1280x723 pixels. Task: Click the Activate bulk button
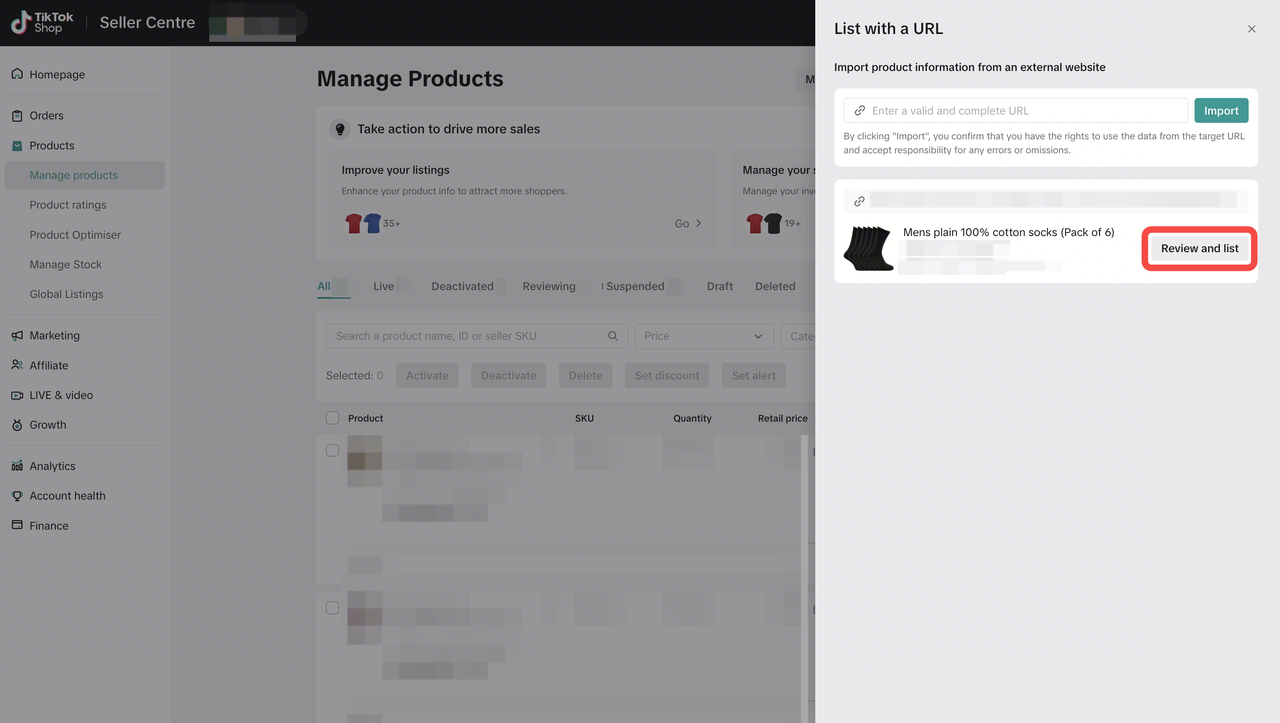coord(427,376)
